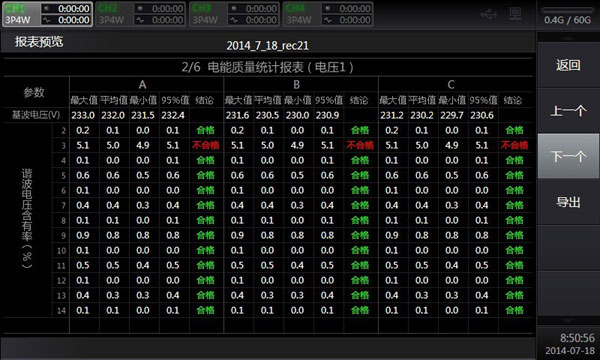Click phase B 合格 result for harmonic 7
Image resolution: width=600 pixels, height=360 pixels.
point(360,205)
